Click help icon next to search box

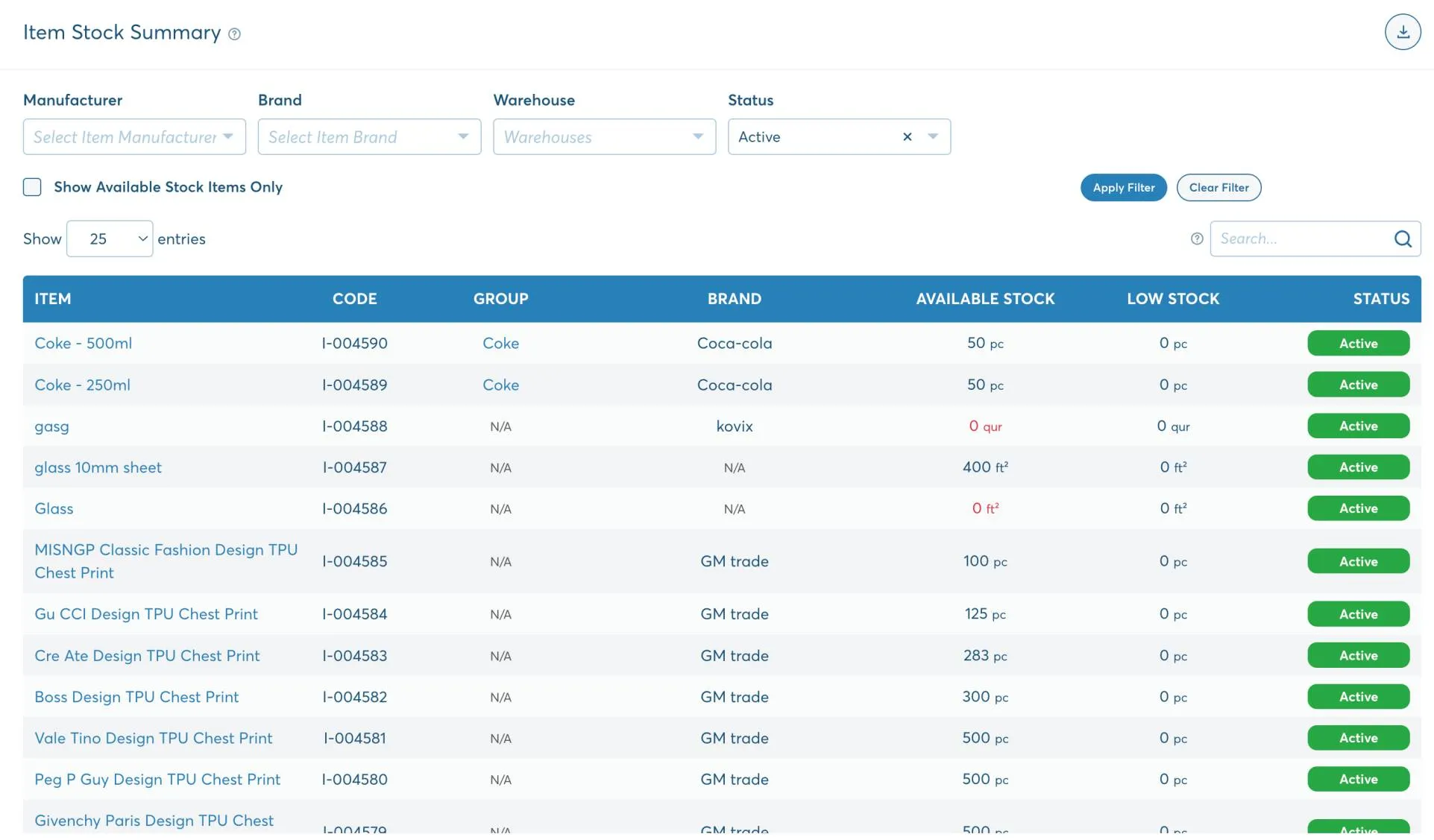1197,239
